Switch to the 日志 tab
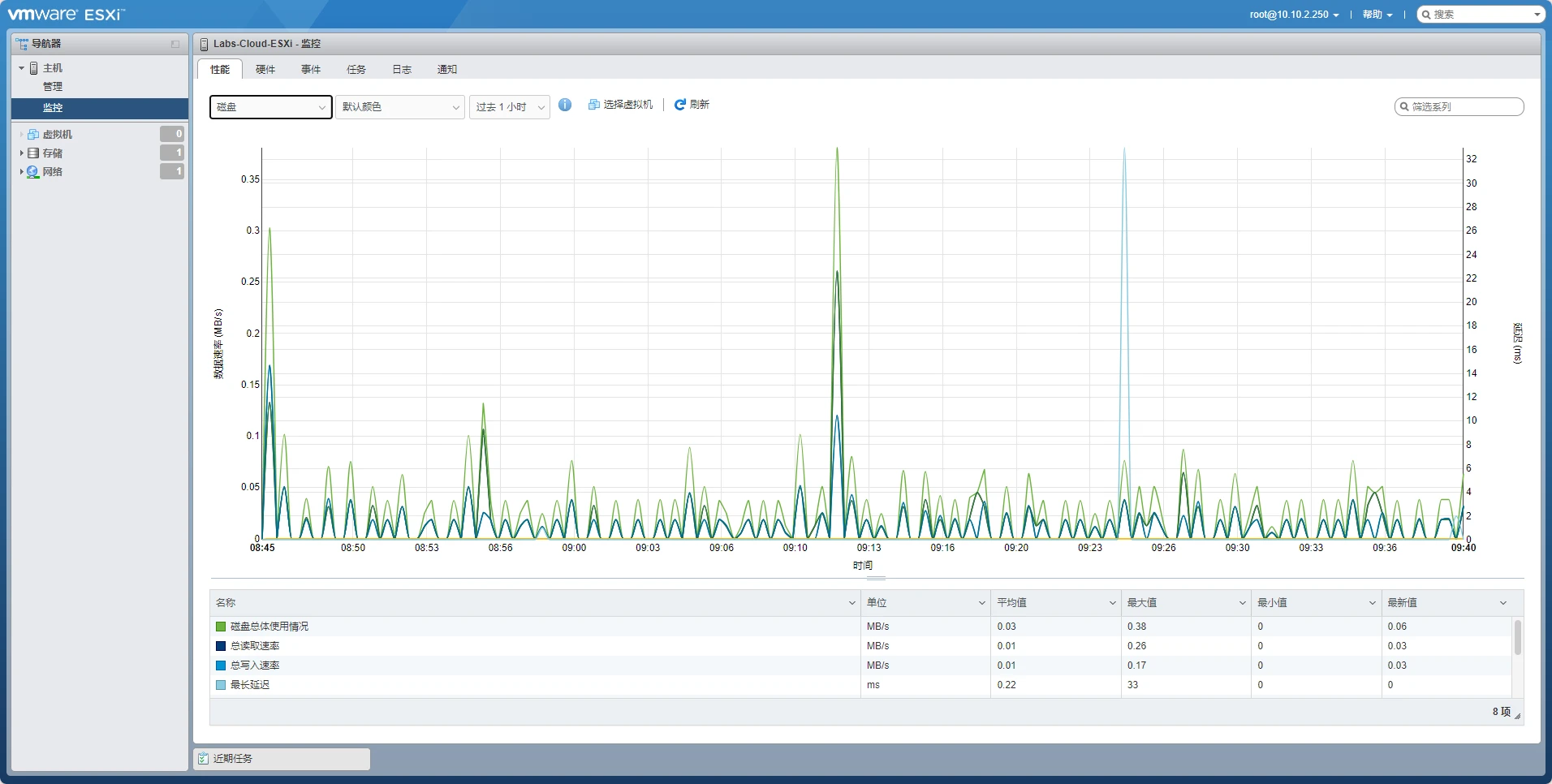This screenshot has height=784, width=1552. (402, 70)
